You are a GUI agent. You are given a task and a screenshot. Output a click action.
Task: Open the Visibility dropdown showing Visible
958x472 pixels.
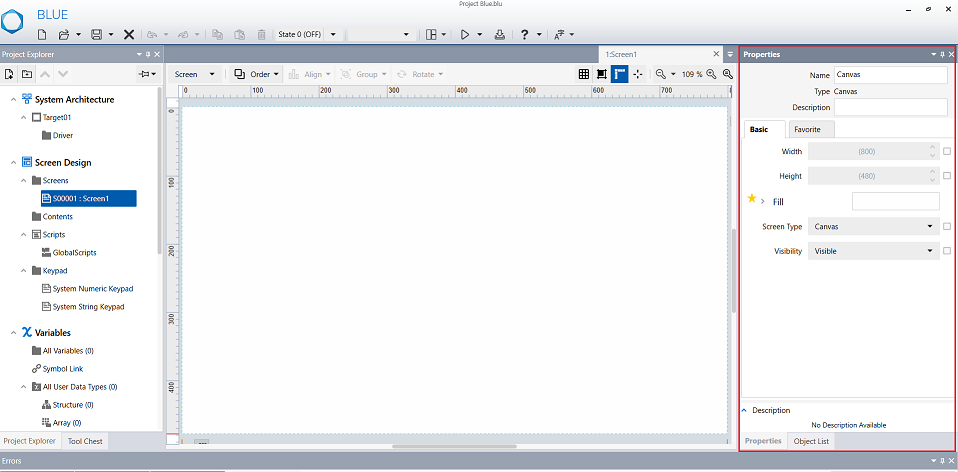tap(873, 251)
